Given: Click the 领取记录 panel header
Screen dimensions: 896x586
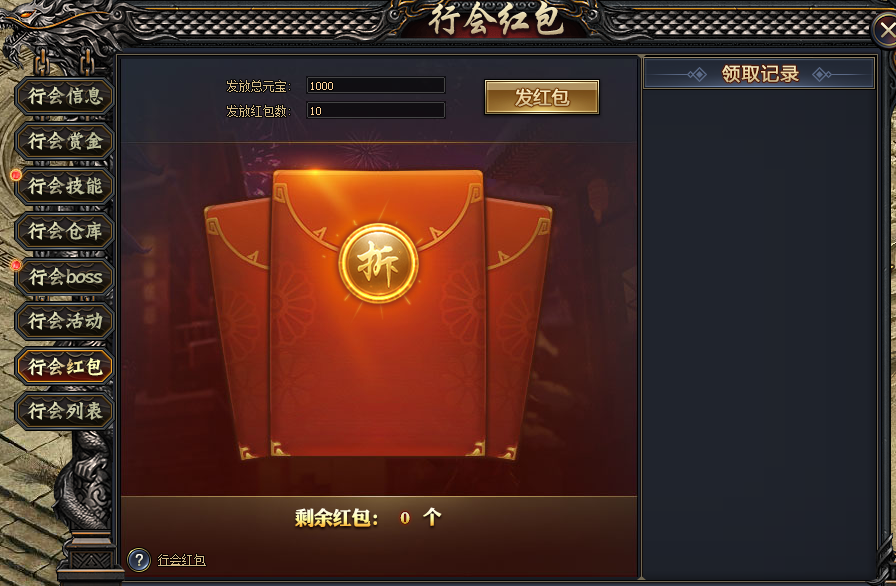Looking at the screenshot, I should point(759,74).
